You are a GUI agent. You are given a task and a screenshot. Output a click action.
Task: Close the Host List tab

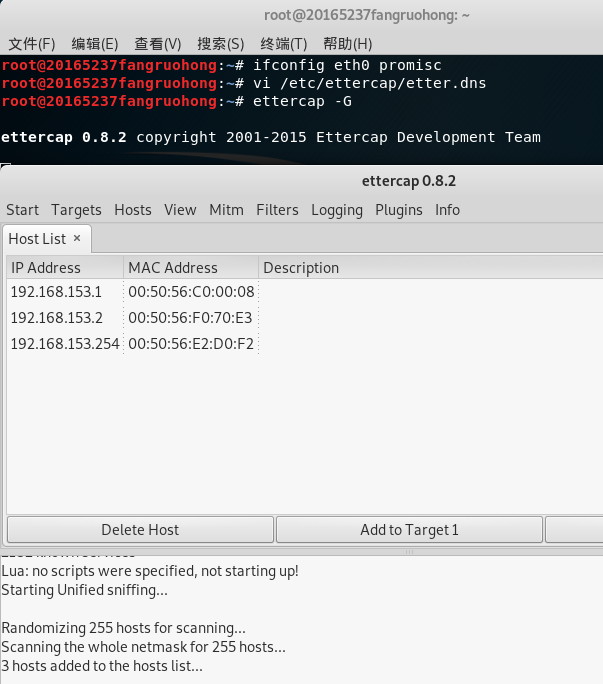pyautogui.click(x=77, y=238)
